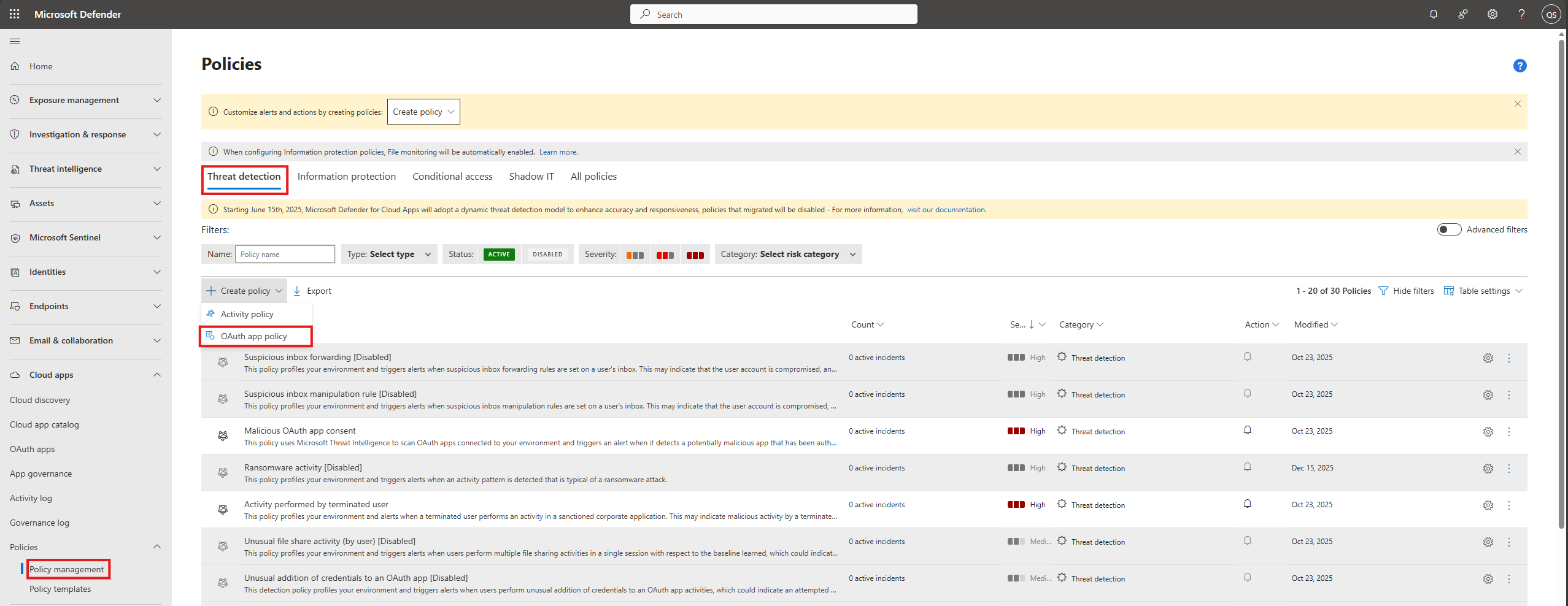The width and height of the screenshot is (1568, 606).
Task: Toggle the Advanced filters switch
Action: click(x=1449, y=229)
